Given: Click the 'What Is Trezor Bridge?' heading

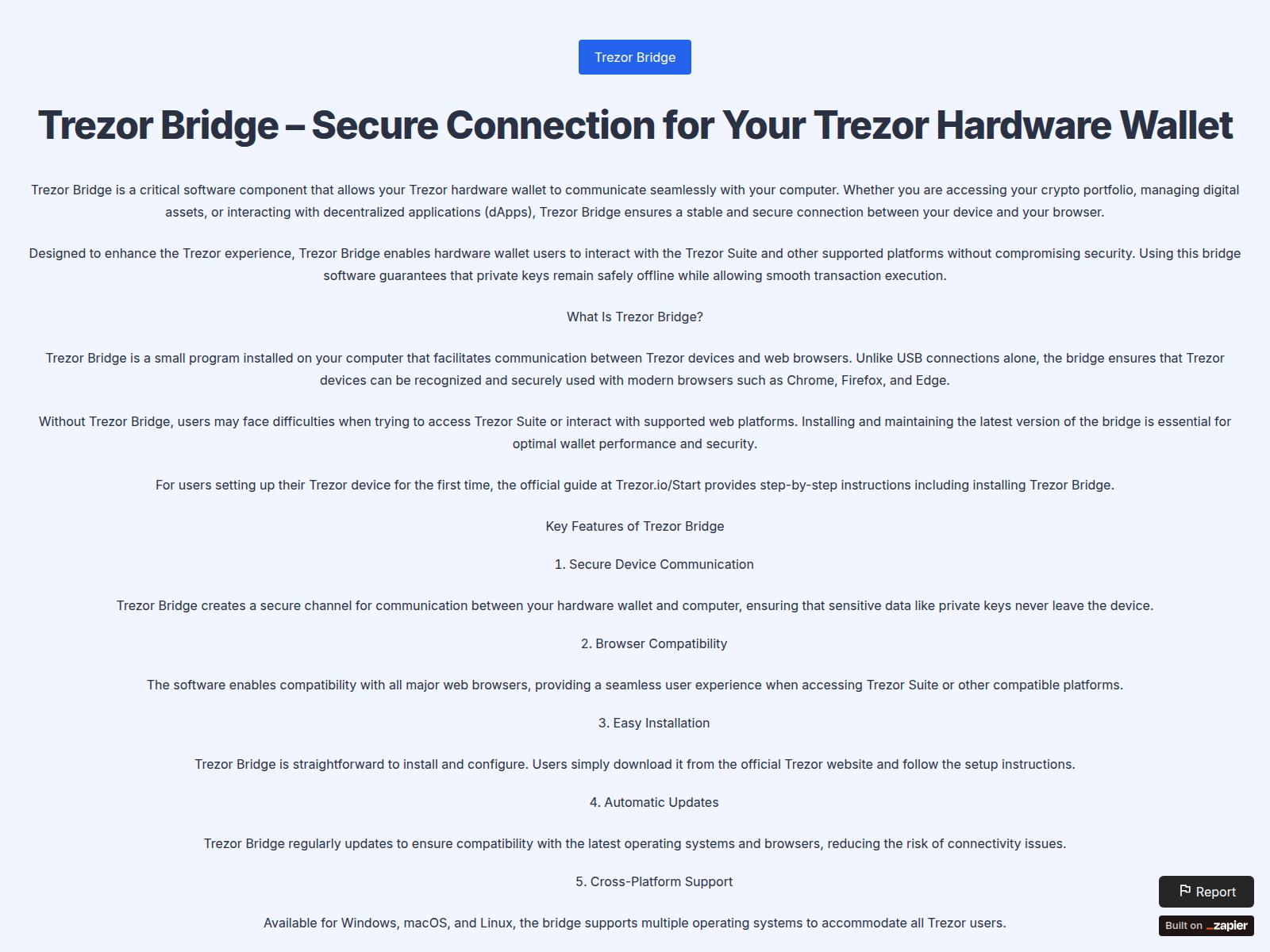Looking at the screenshot, I should (635, 317).
